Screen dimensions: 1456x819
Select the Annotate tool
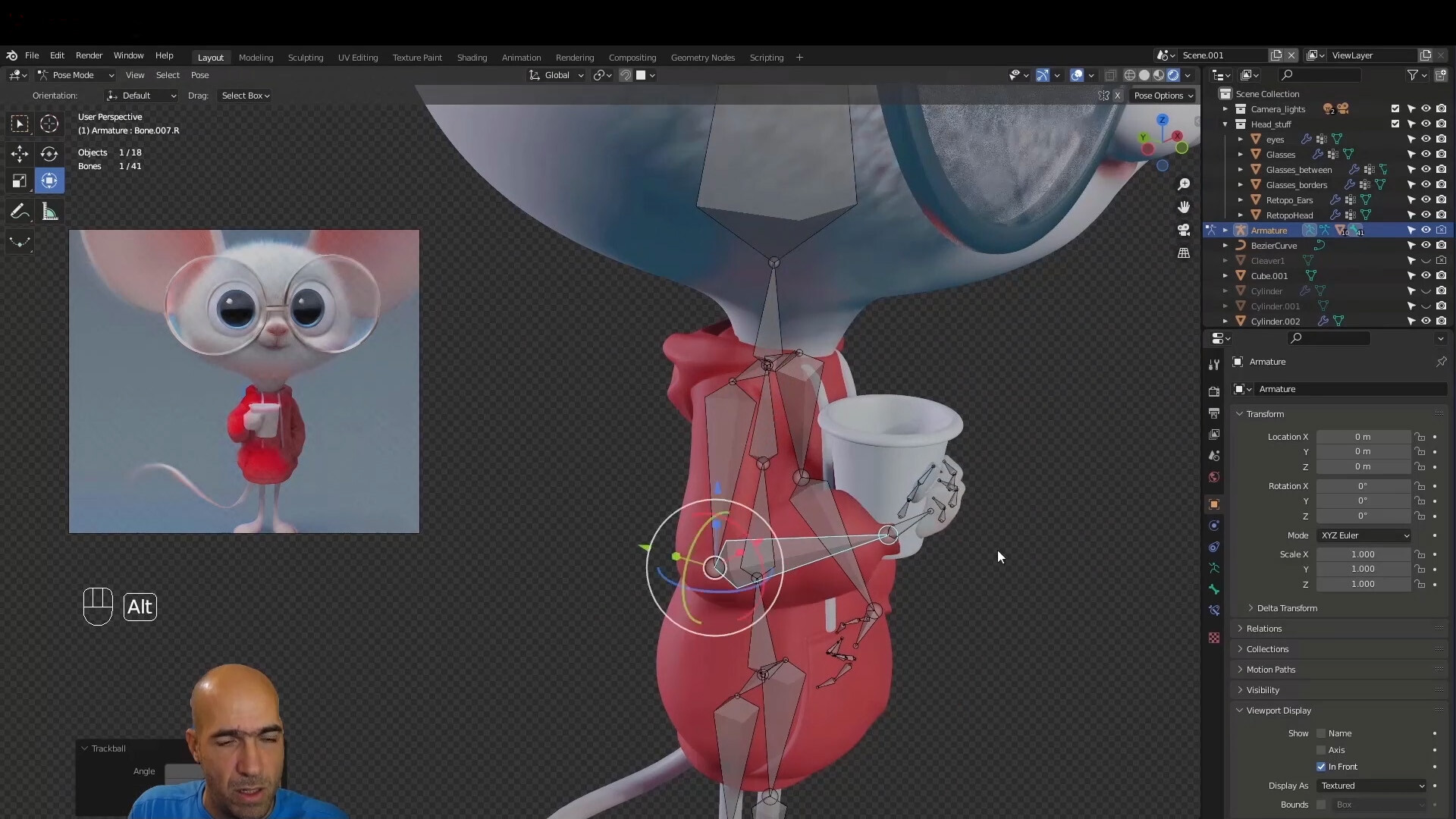19,211
